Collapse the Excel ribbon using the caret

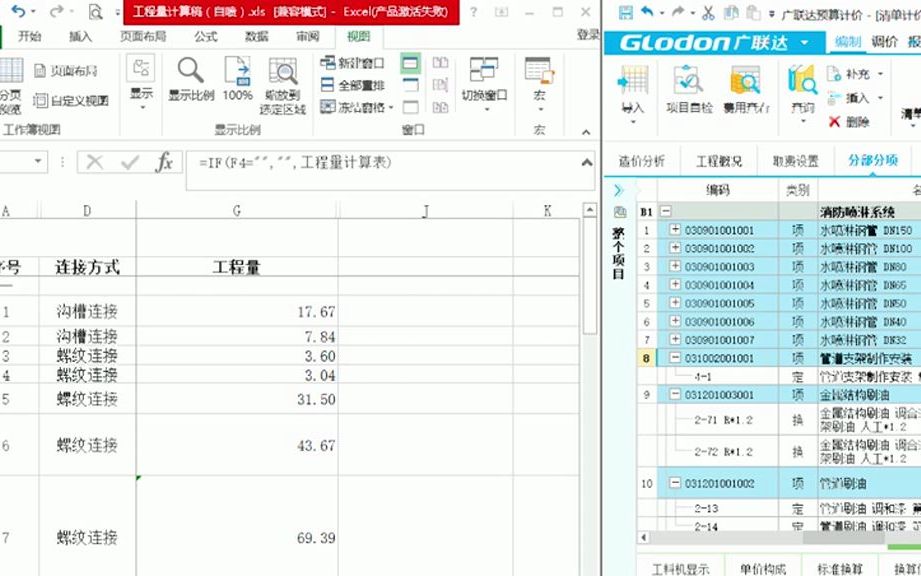pos(586,132)
